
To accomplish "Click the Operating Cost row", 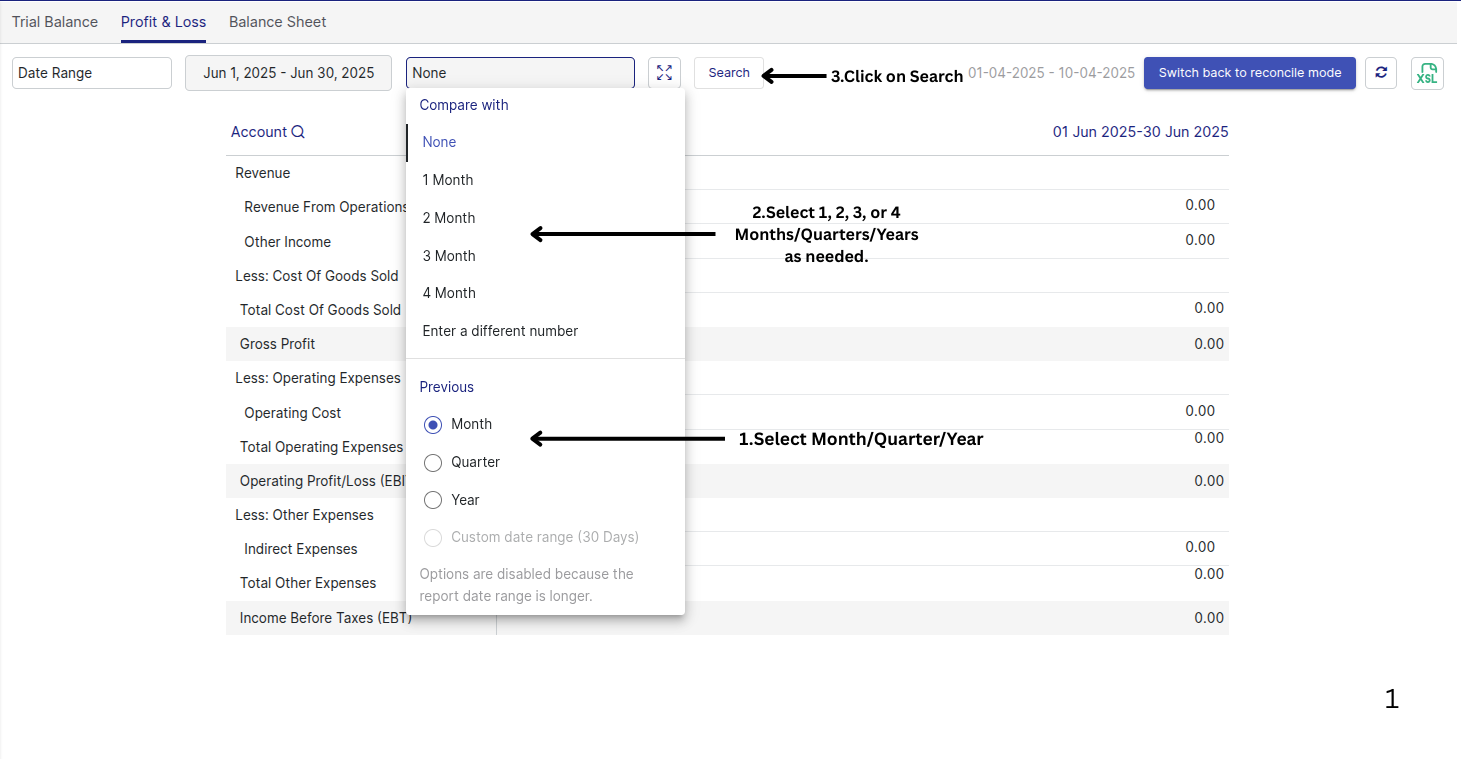I will (727, 412).
